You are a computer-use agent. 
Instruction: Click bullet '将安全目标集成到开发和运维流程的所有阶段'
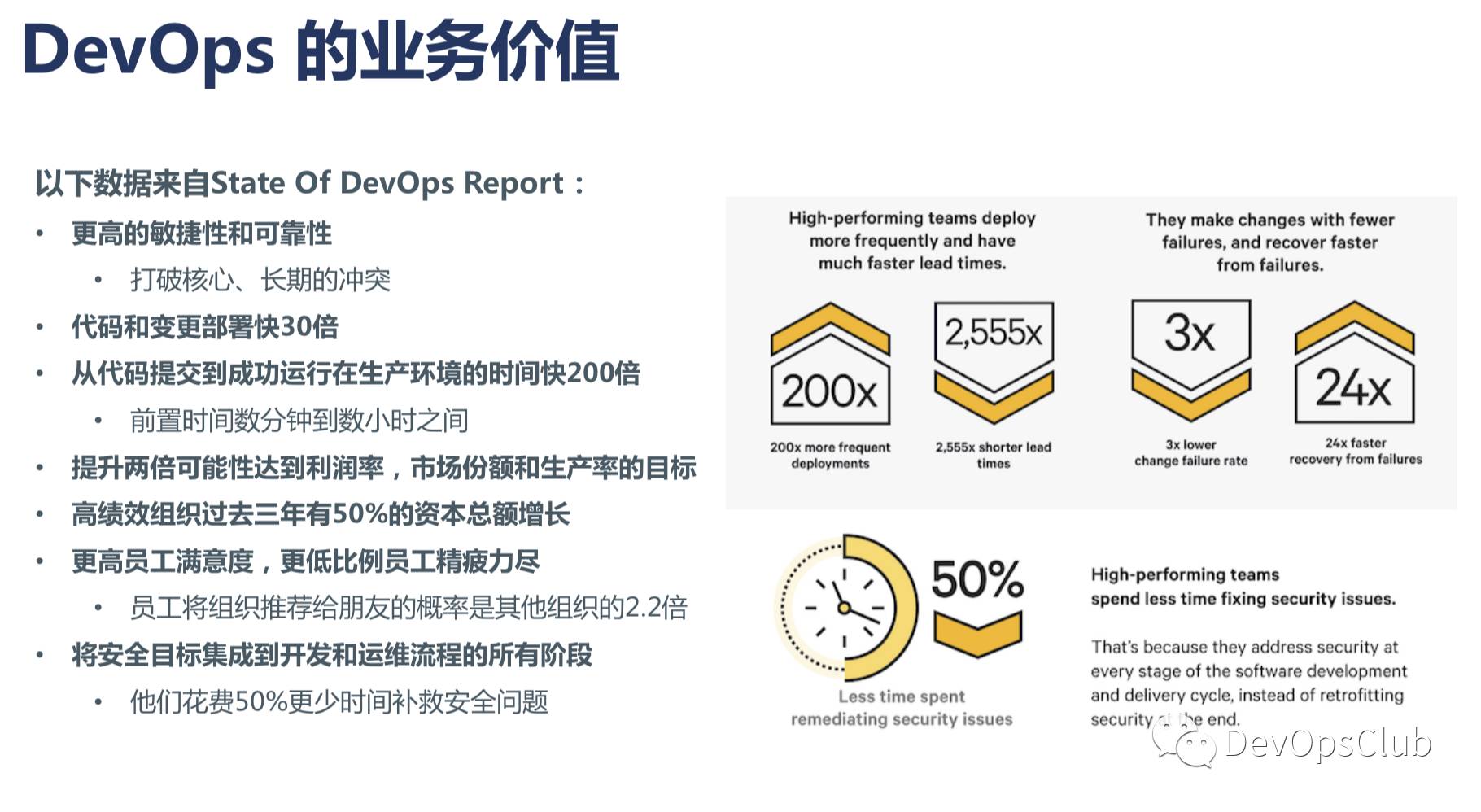[331, 655]
